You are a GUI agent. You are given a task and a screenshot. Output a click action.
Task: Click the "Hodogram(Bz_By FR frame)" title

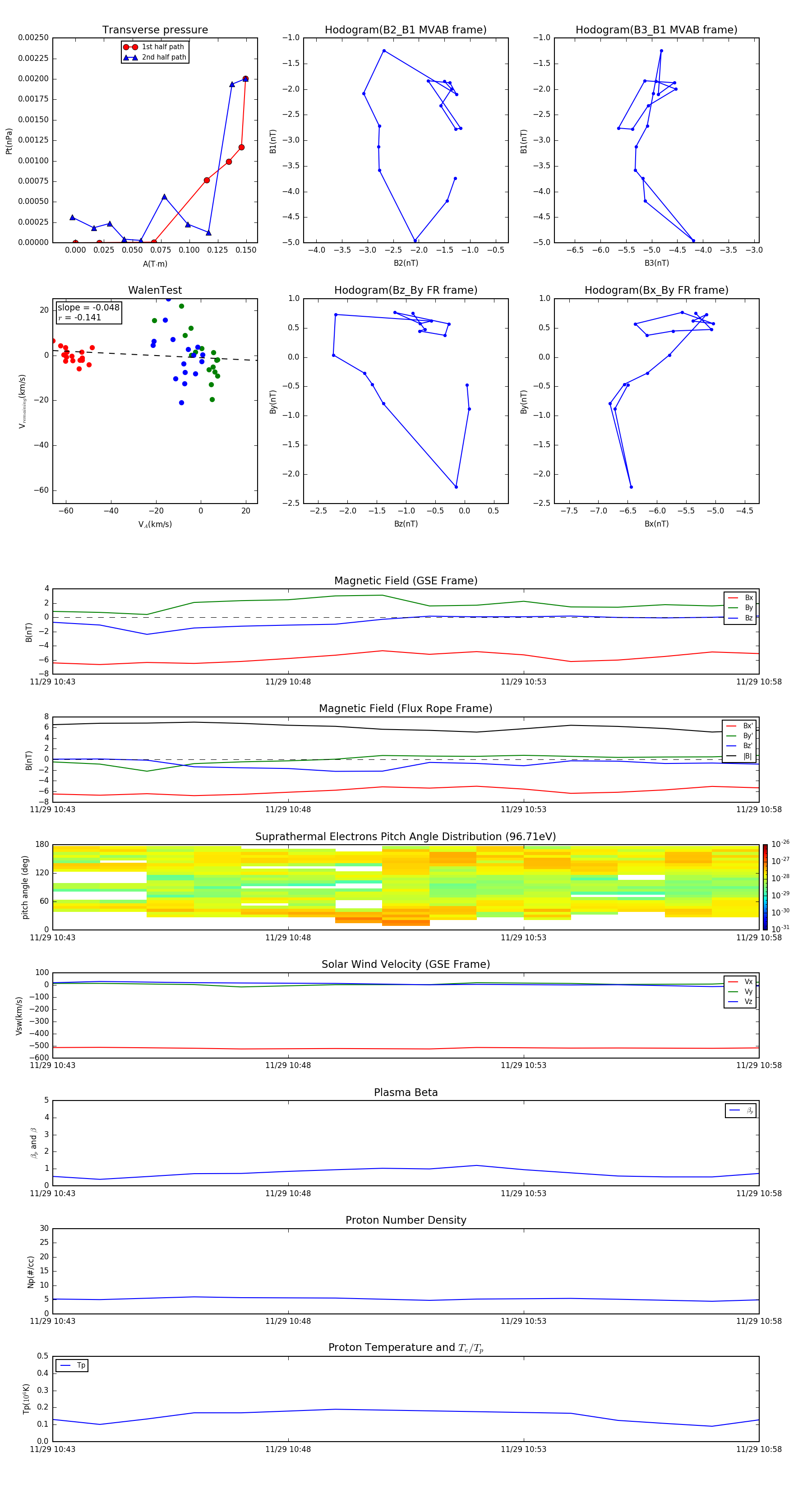pyautogui.click(x=406, y=290)
